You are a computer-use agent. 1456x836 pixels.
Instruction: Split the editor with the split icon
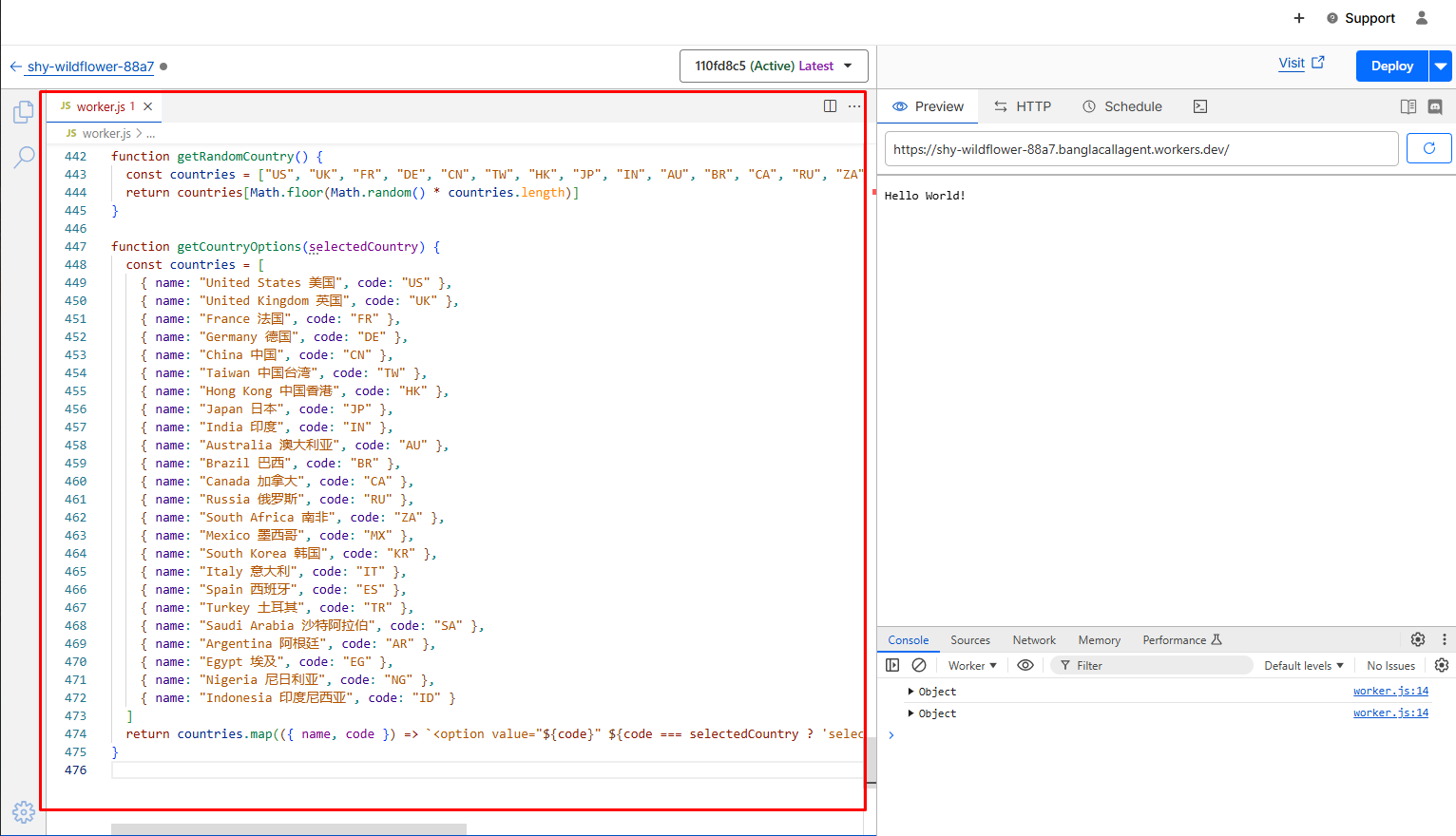[830, 106]
